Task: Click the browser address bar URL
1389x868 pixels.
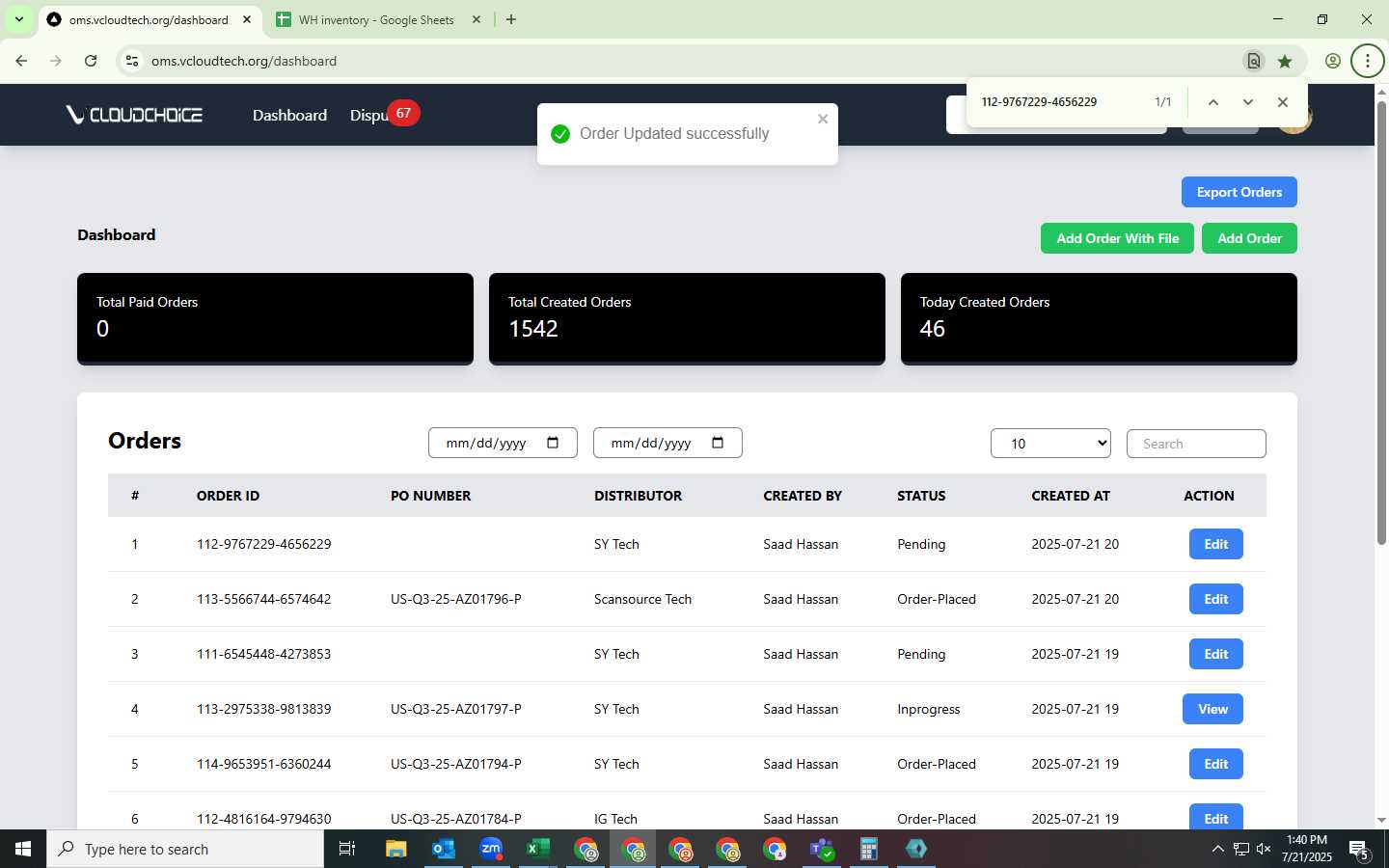Action: (x=244, y=61)
